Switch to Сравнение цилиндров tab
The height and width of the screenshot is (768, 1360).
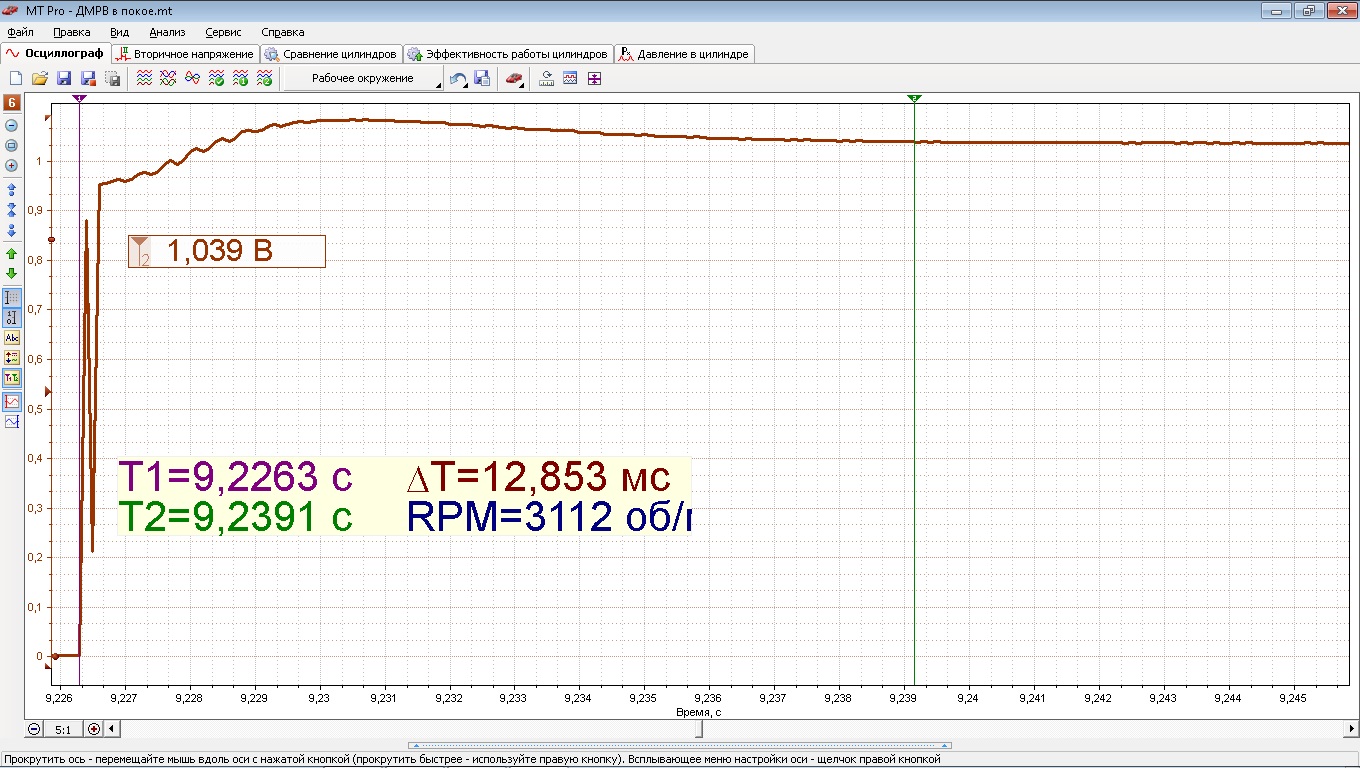click(330, 54)
